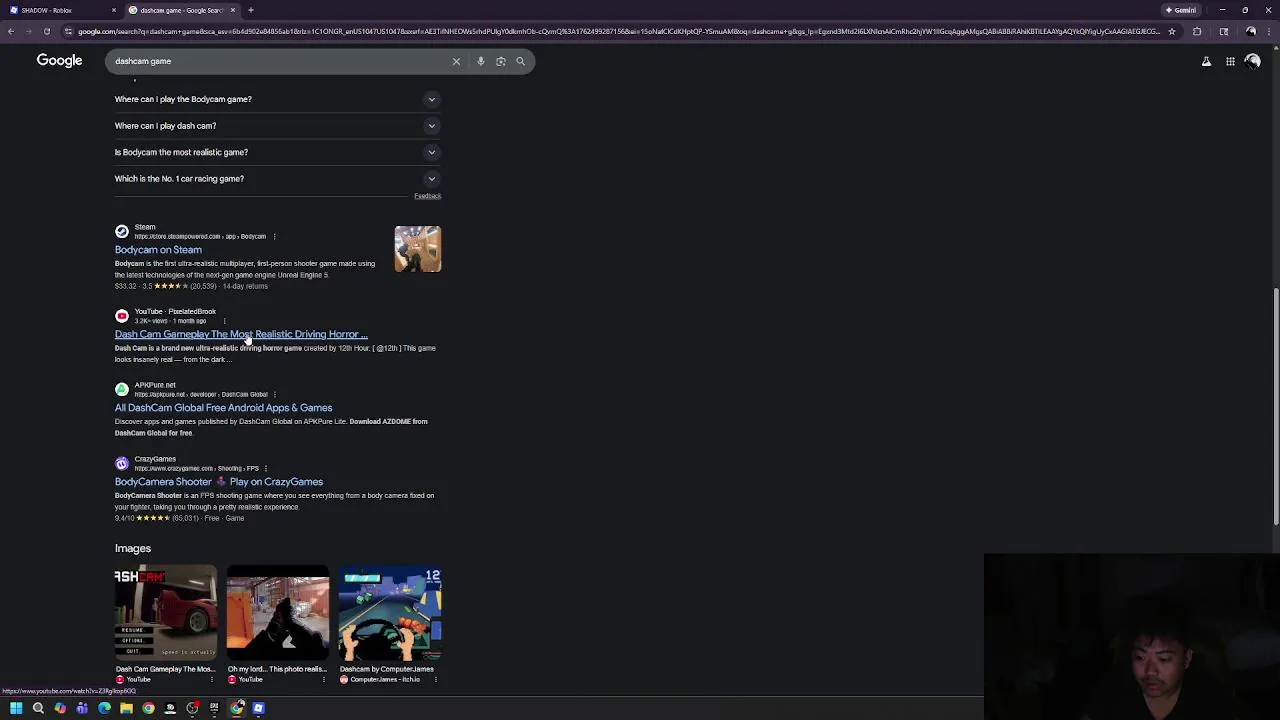Click the Feedback link

(x=427, y=196)
